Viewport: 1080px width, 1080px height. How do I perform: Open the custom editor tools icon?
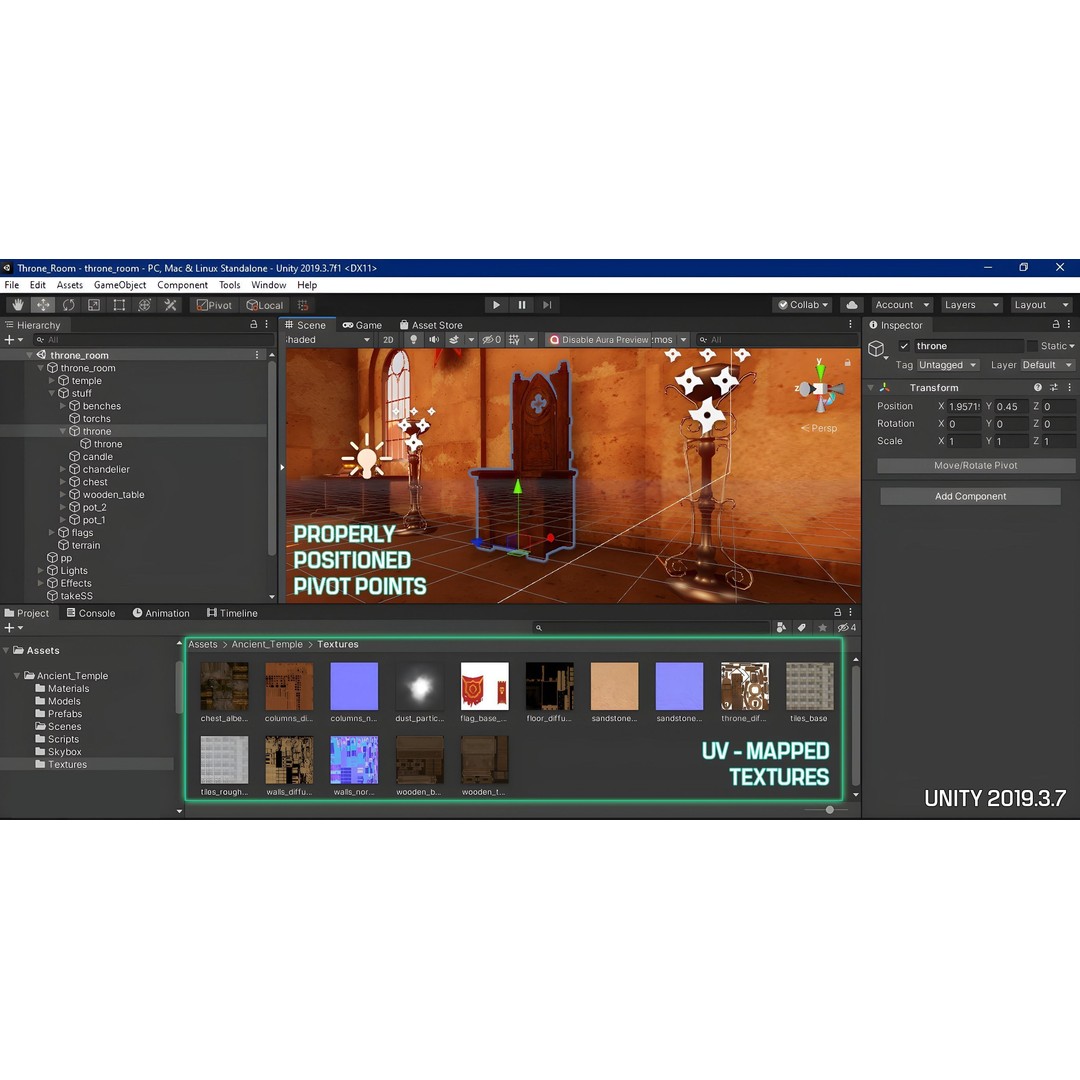click(170, 305)
